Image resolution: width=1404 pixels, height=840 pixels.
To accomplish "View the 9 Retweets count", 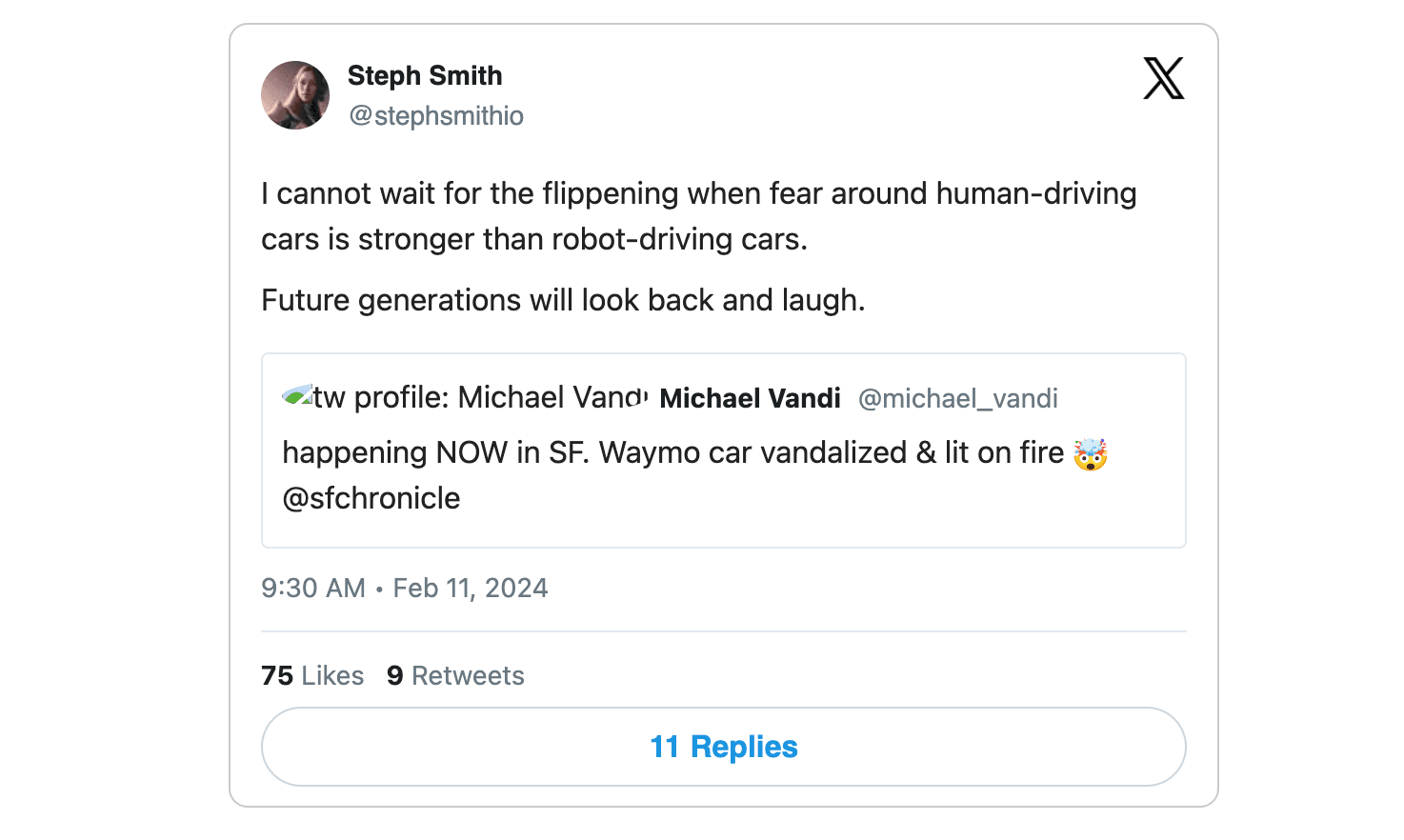I will coord(455,675).
